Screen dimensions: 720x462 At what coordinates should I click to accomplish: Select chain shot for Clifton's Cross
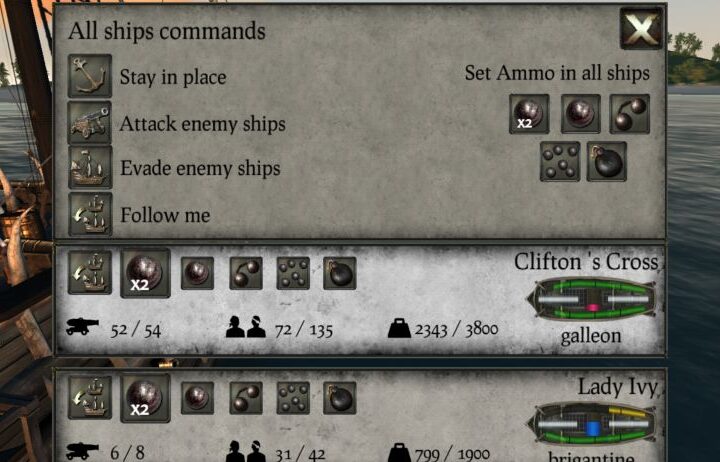(246, 273)
